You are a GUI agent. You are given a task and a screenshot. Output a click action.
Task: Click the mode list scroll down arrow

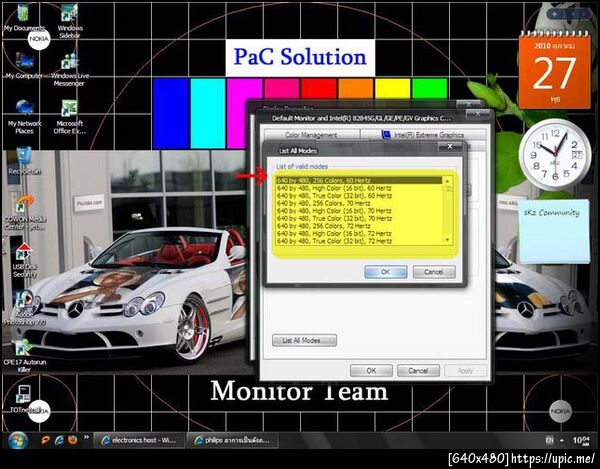pyautogui.click(x=447, y=240)
